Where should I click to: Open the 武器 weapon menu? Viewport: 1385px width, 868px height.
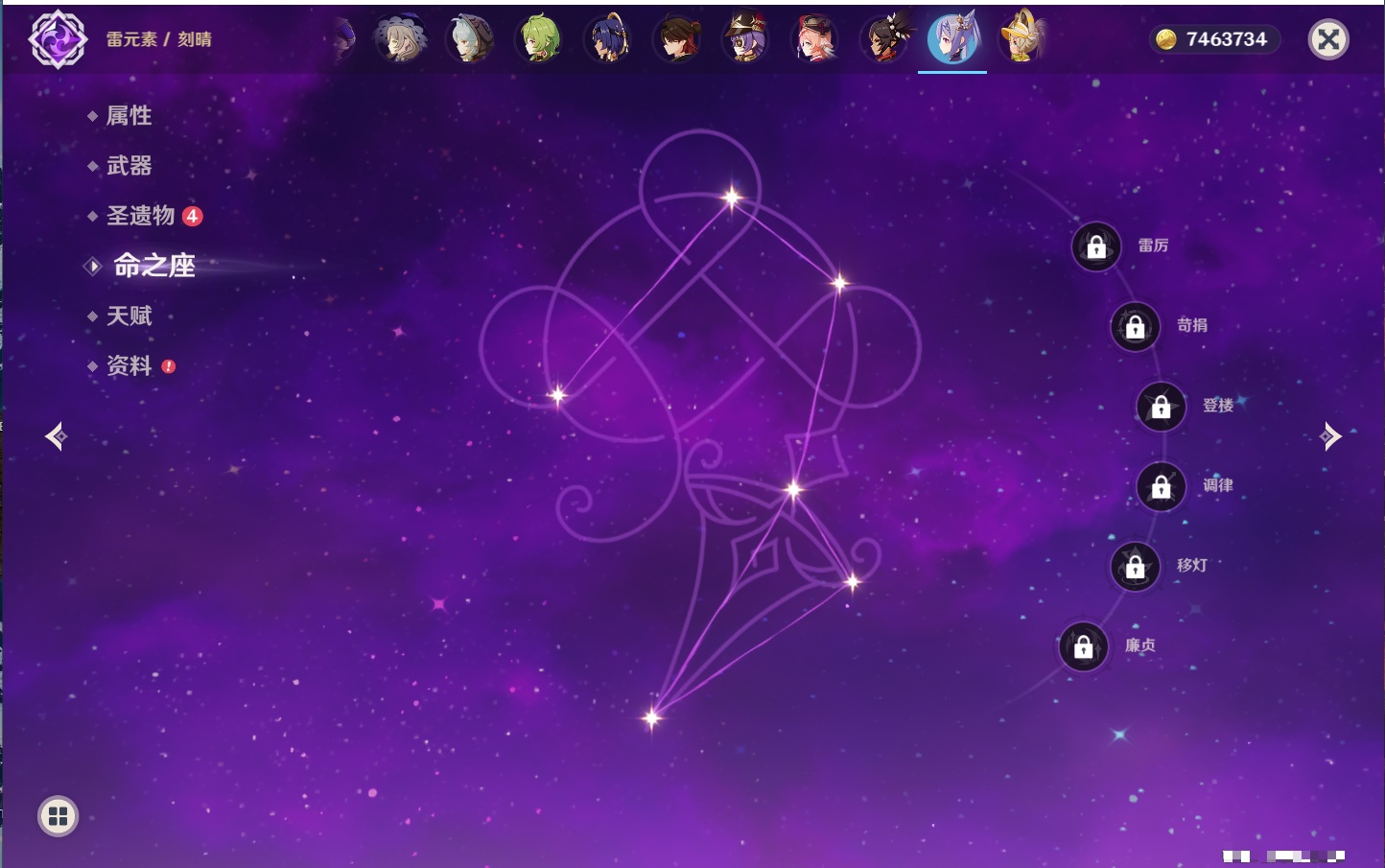pyautogui.click(x=129, y=166)
